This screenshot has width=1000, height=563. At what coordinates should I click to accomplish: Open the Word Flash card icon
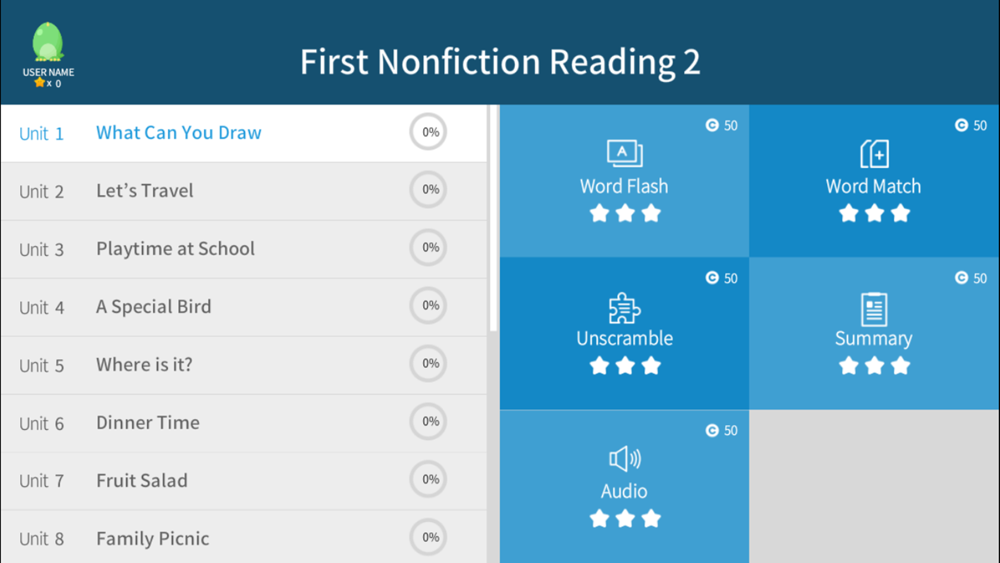pos(624,153)
